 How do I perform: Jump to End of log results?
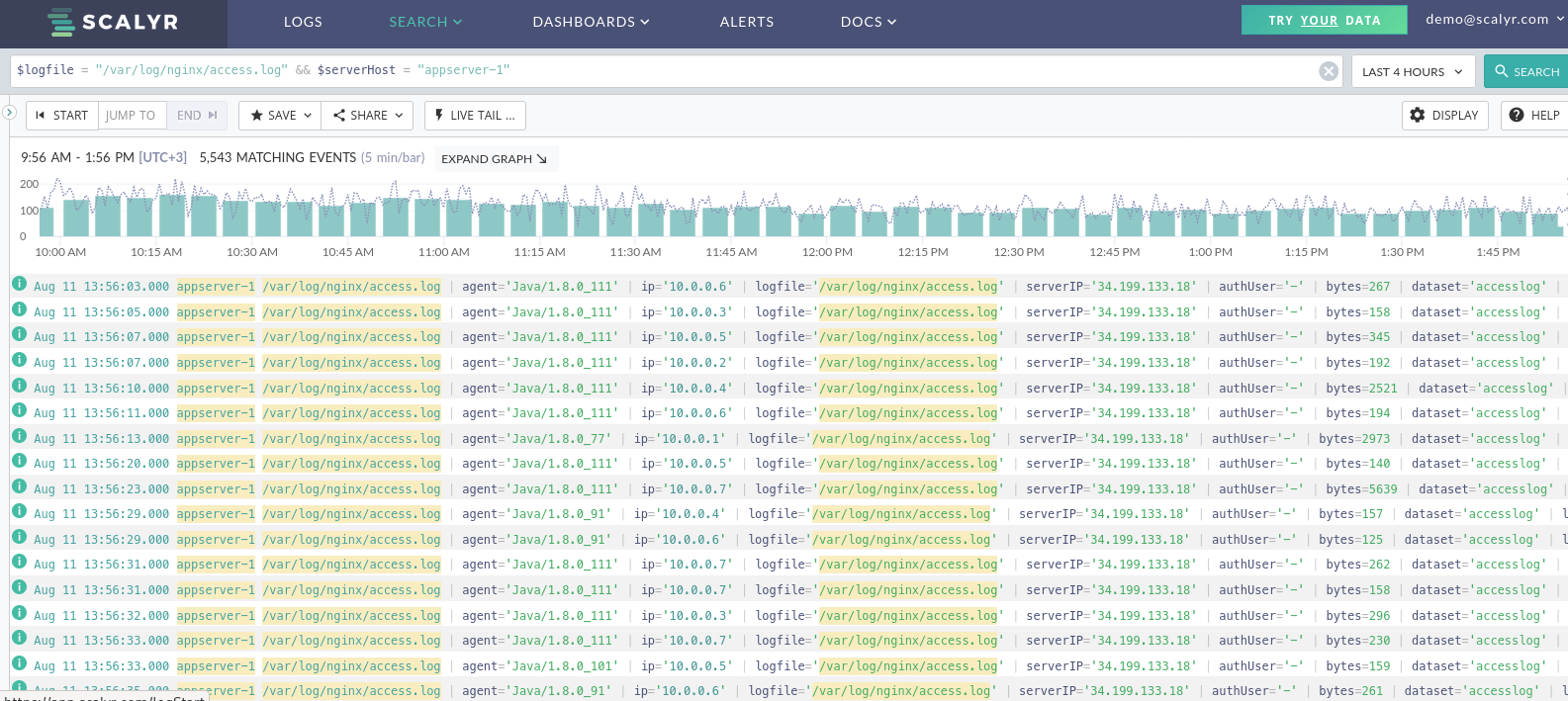pyautogui.click(x=197, y=116)
